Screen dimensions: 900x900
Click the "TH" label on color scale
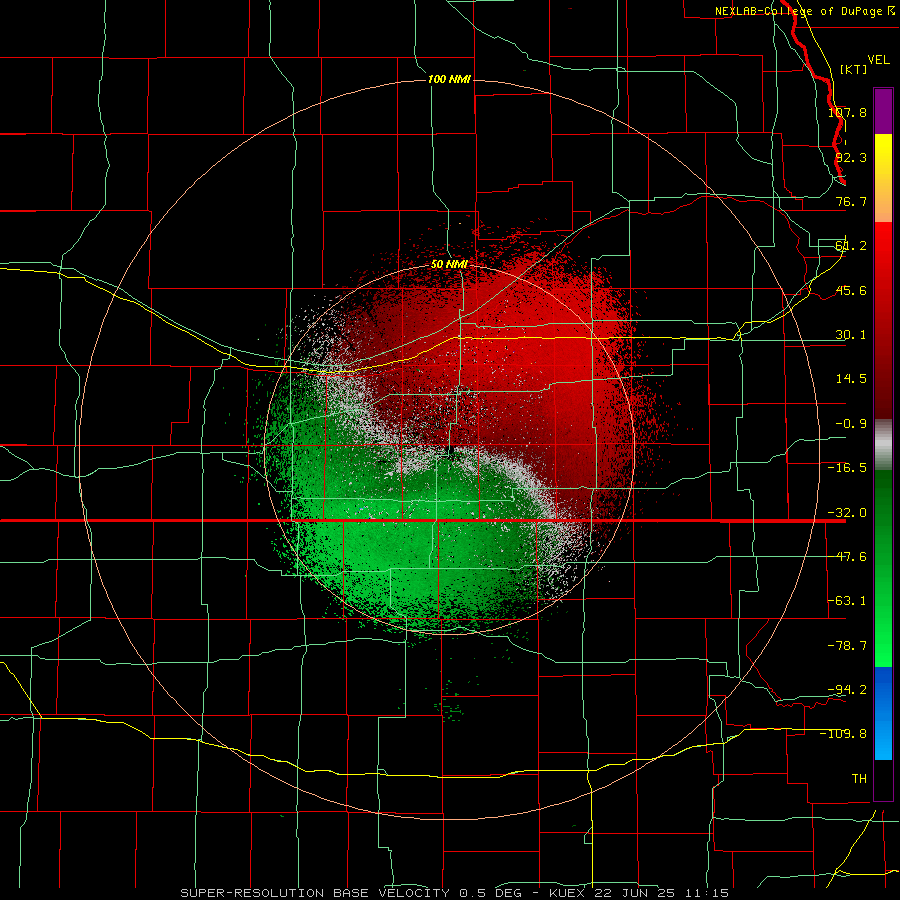click(859, 779)
